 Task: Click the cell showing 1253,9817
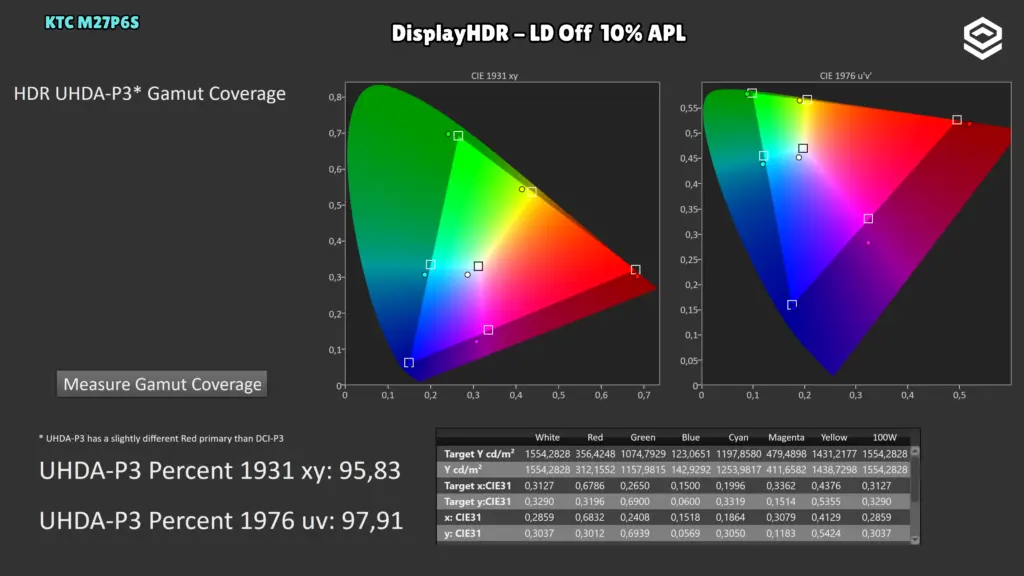pyautogui.click(x=738, y=470)
